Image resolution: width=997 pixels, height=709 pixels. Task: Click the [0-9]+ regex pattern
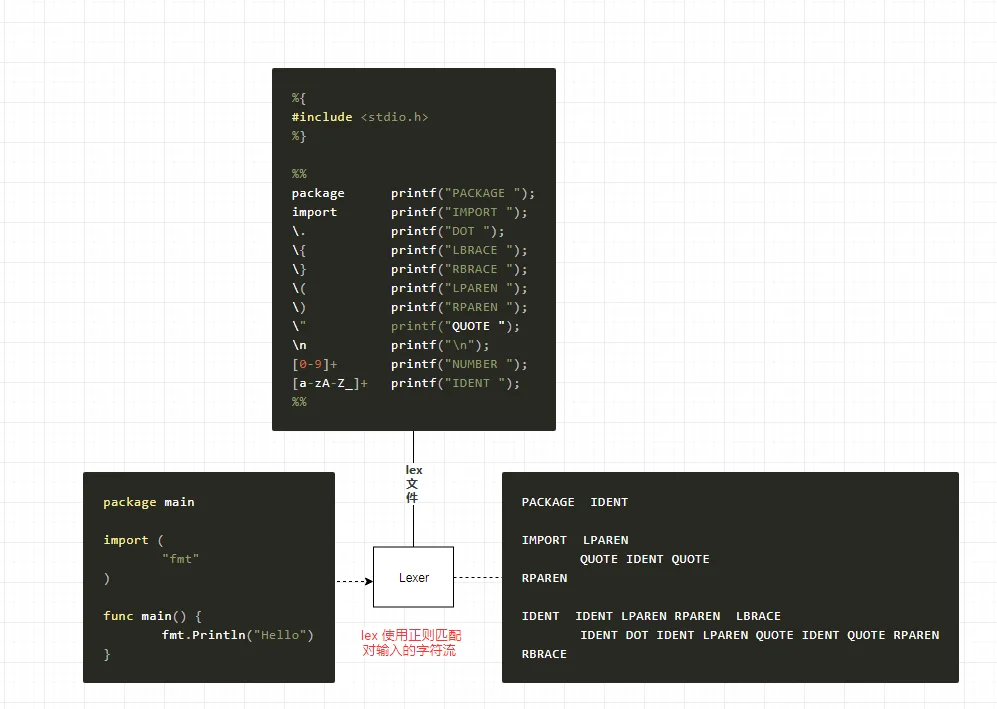(x=315, y=364)
